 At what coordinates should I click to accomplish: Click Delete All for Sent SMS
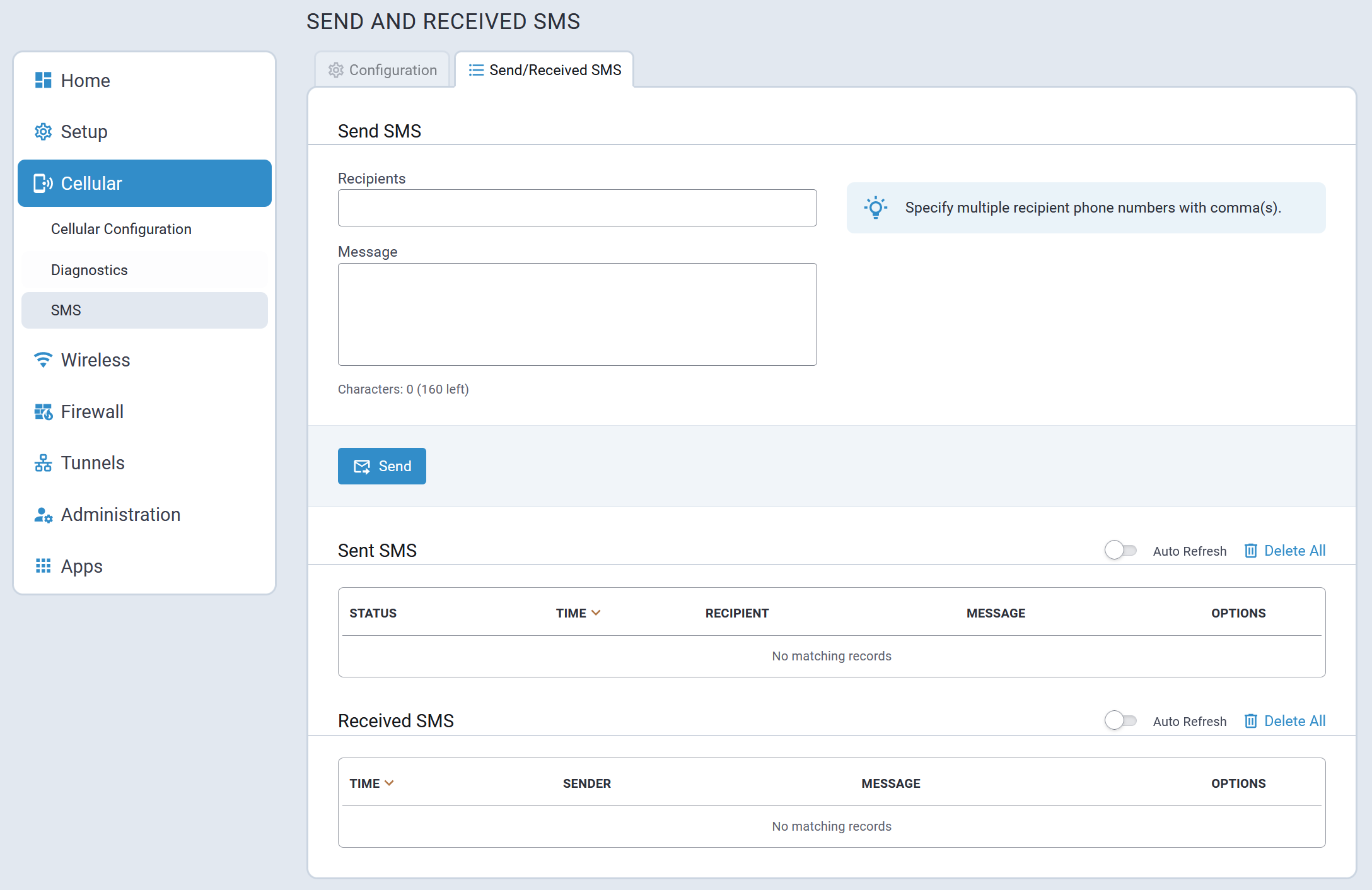click(x=1285, y=551)
